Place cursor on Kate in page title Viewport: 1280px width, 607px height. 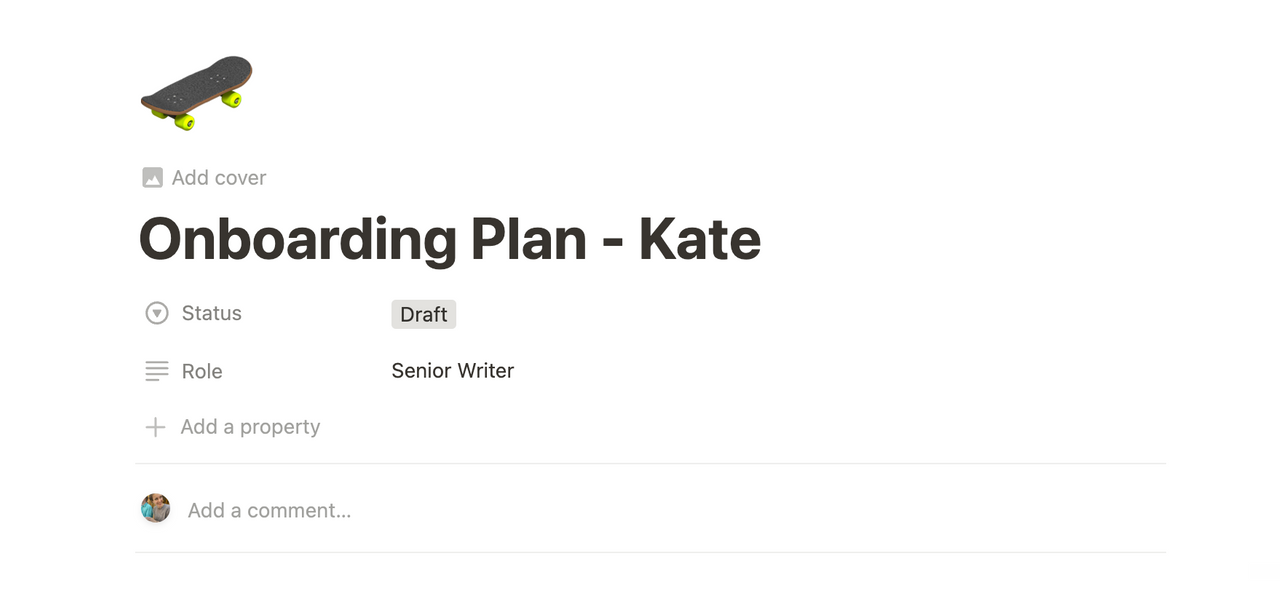tap(700, 239)
